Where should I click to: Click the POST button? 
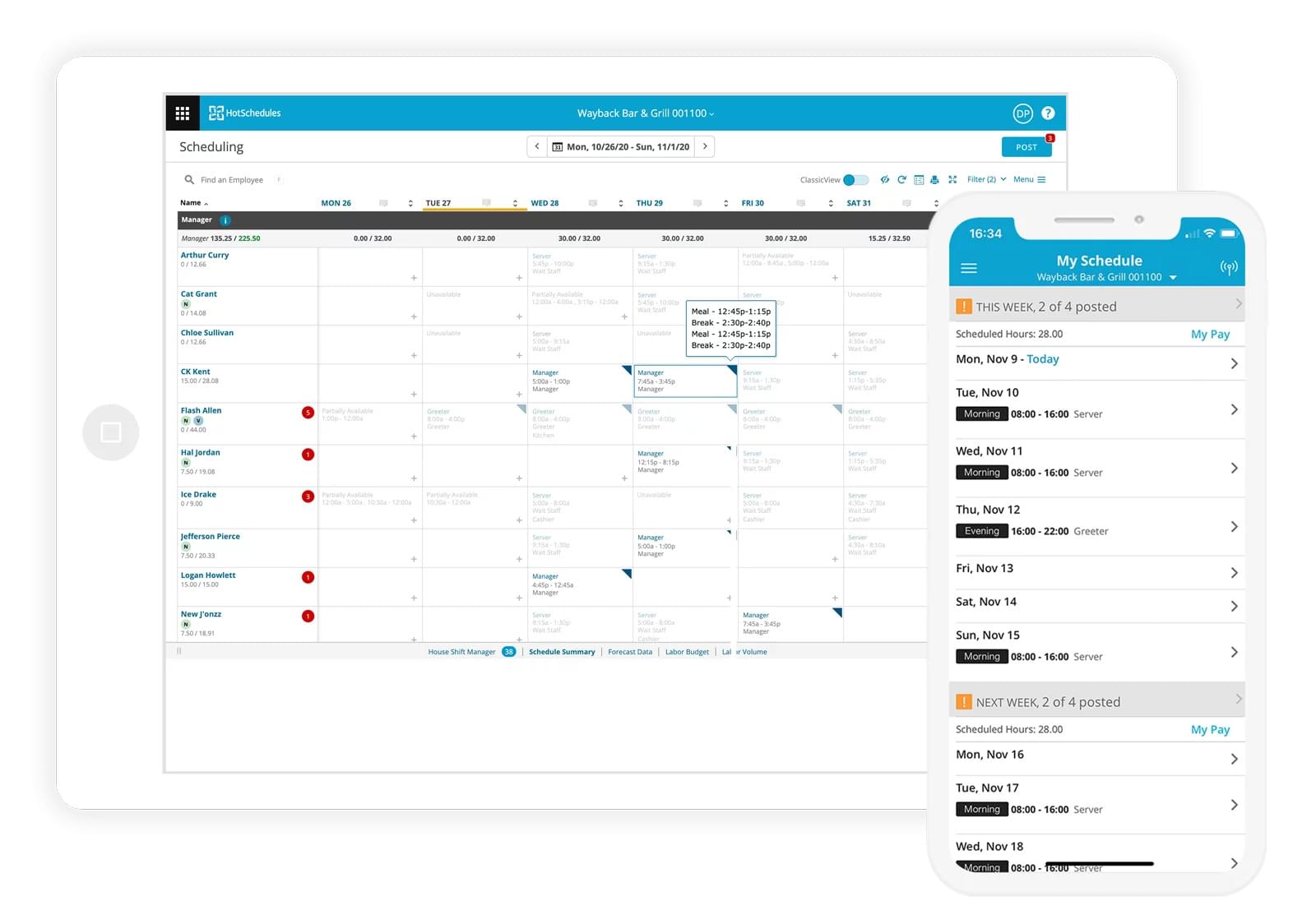1026,147
